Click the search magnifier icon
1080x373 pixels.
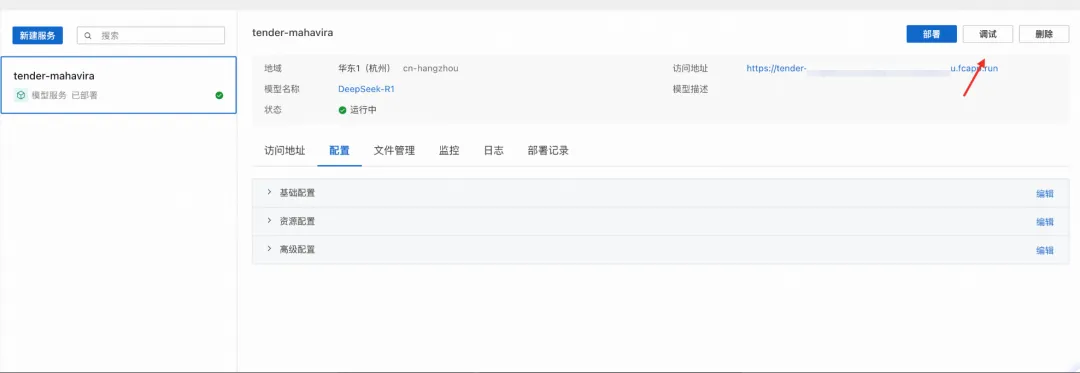tap(88, 35)
